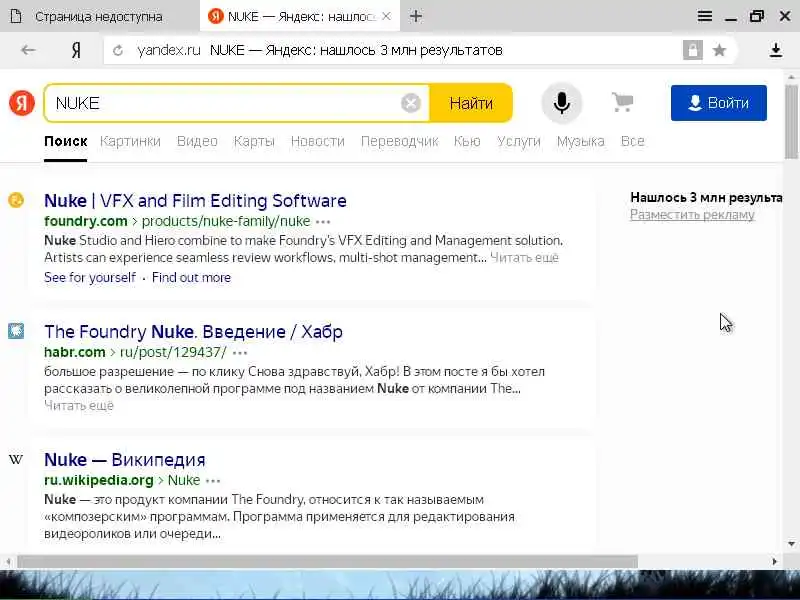Close the NUKE Yandex tab

(386, 16)
